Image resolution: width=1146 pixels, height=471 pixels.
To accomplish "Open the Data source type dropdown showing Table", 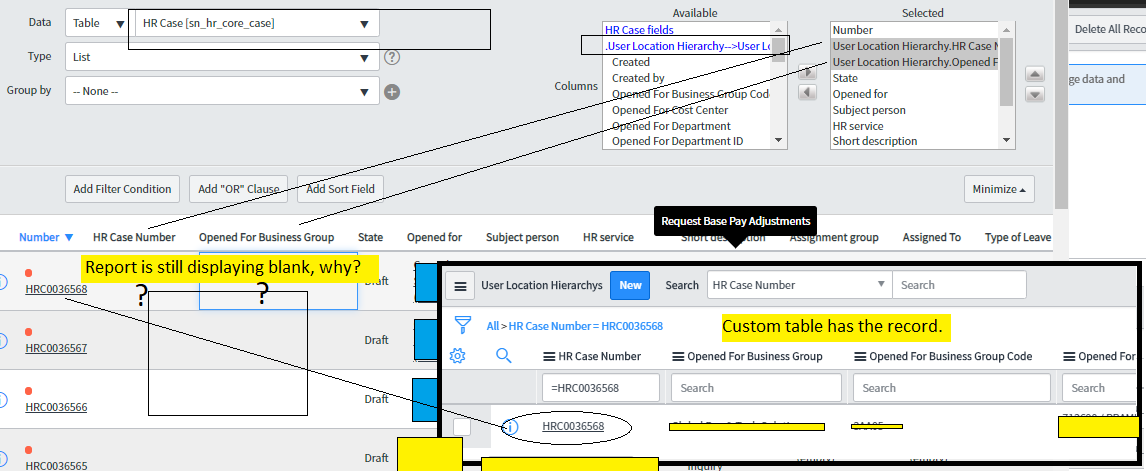I will point(99,23).
